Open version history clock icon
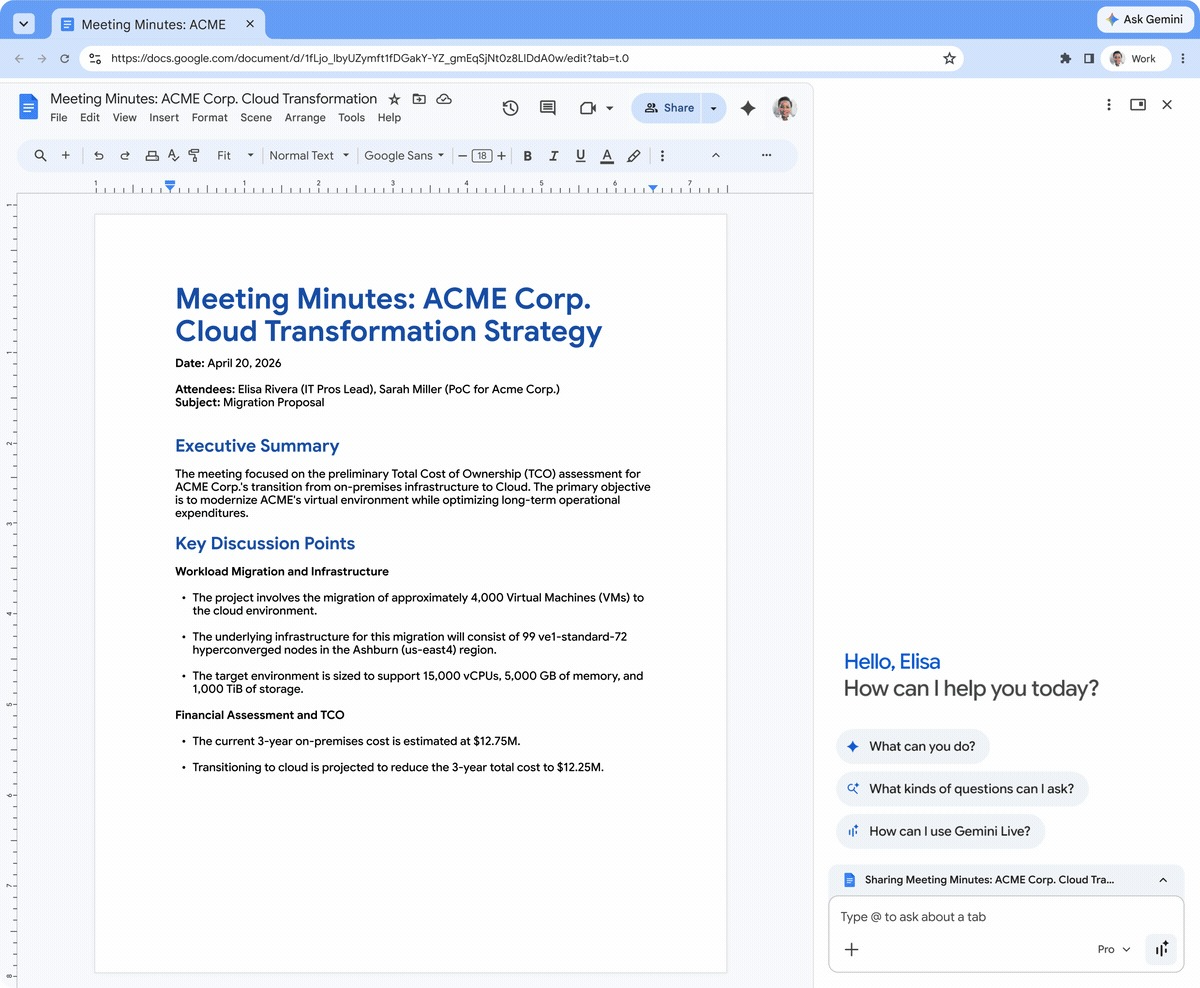 (510, 108)
